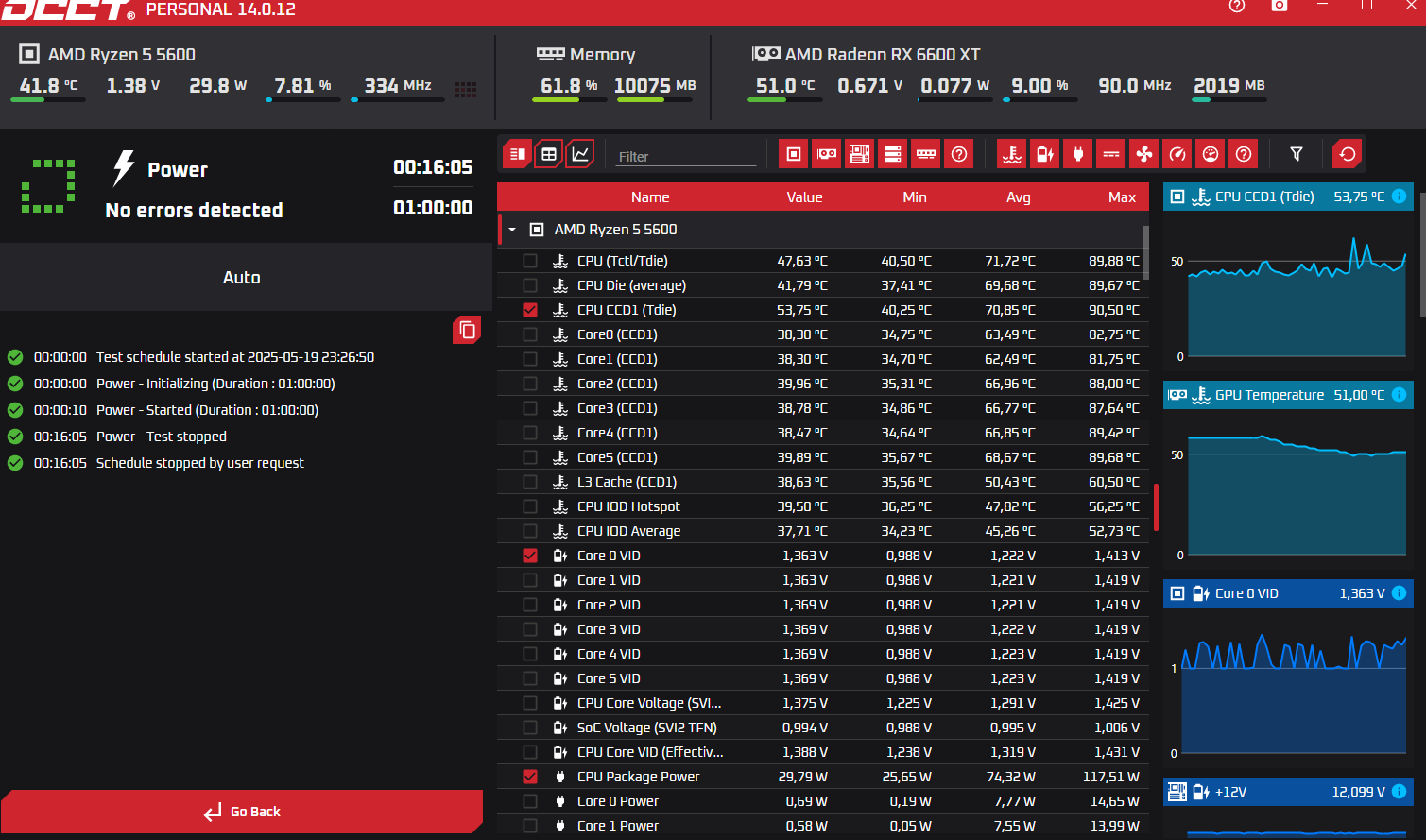This screenshot has width=1426, height=840.
Task: Select the GPU Temperature graph
Action: [1288, 472]
